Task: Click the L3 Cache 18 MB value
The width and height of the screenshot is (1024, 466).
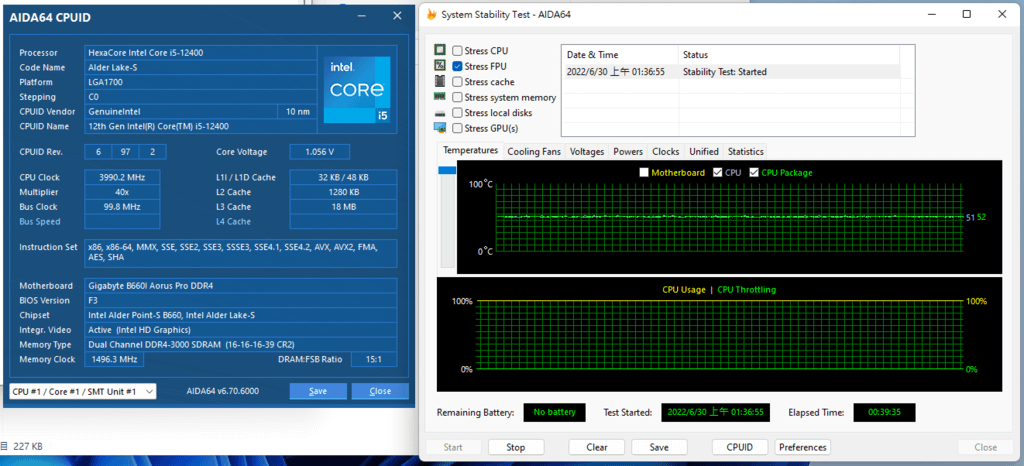Action: pos(343,207)
